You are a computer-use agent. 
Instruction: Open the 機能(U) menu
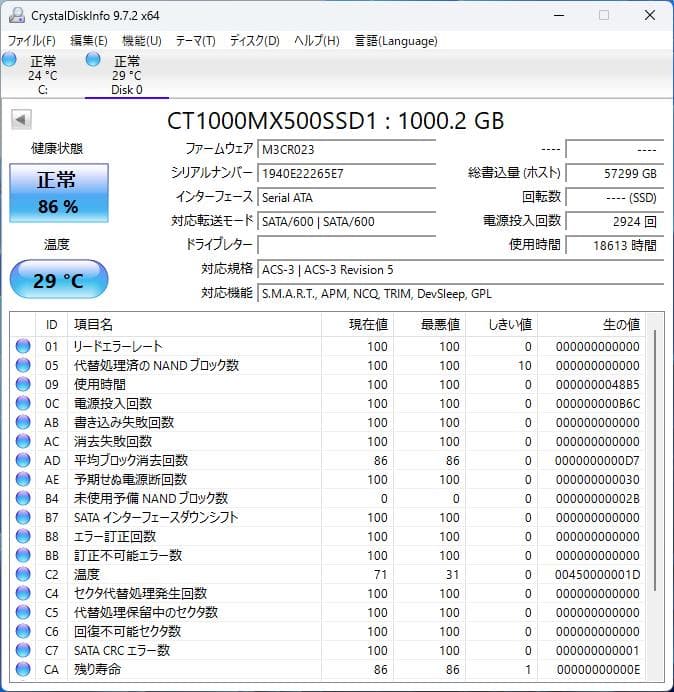click(x=142, y=41)
